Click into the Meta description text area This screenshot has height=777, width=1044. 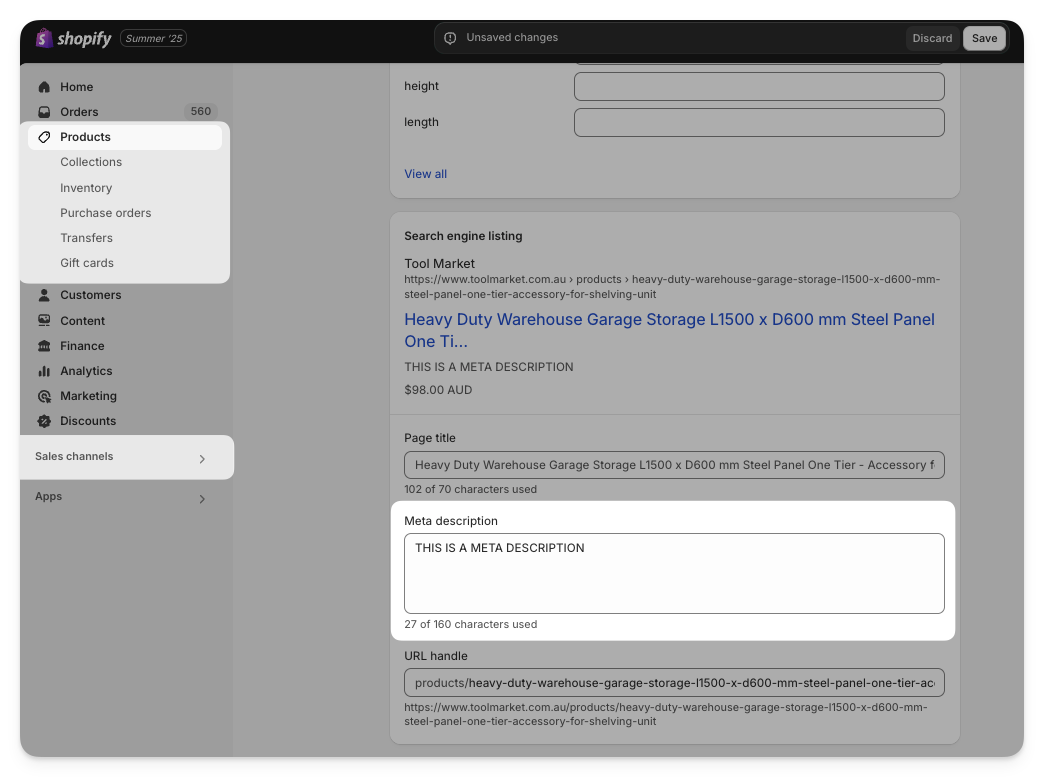click(674, 573)
